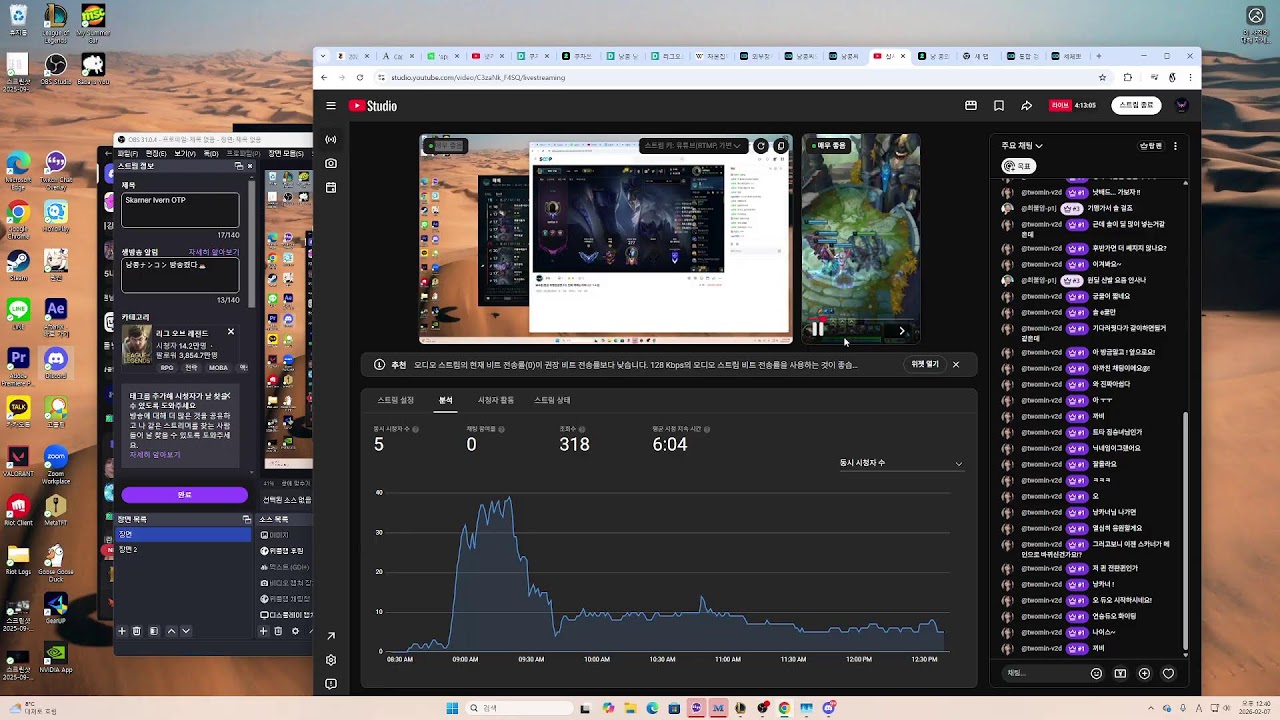Move scene up arrow in OBS
This screenshot has height=720, width=1280.
tap(171, 631)
